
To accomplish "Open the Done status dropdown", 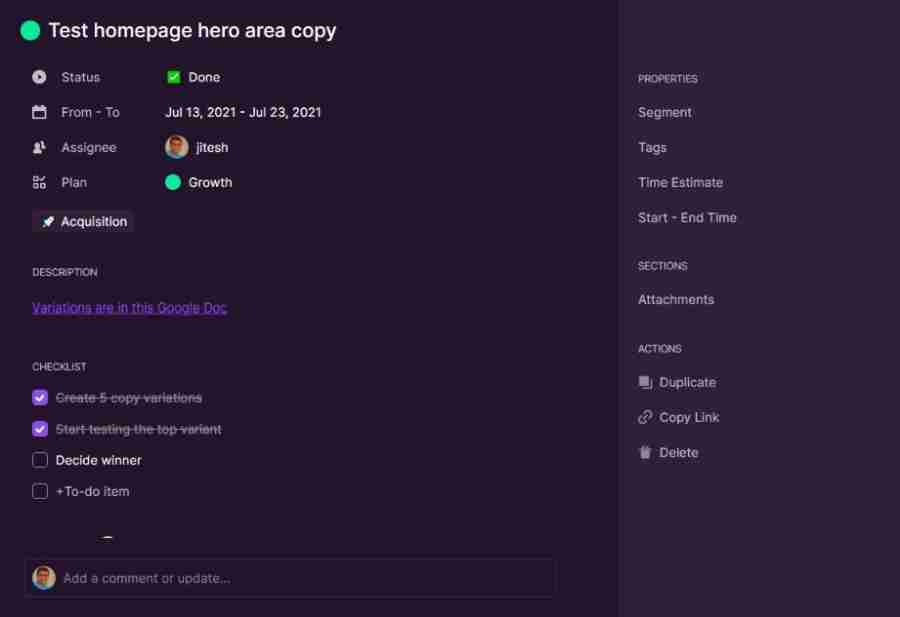I will (x=193, y=77).
